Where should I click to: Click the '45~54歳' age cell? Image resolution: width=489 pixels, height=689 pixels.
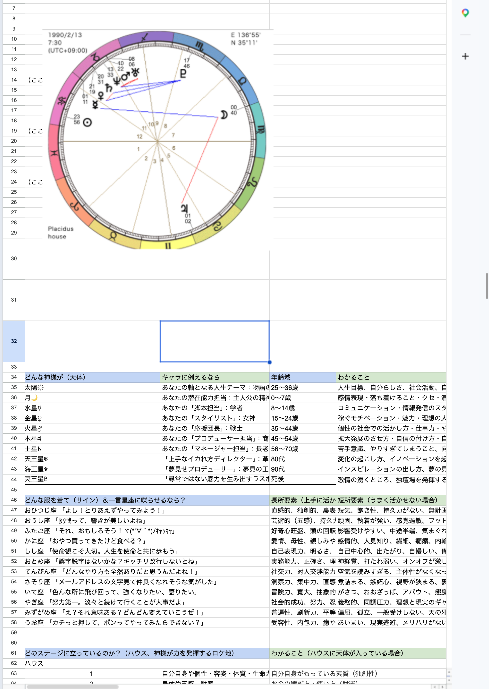[303, 439]
